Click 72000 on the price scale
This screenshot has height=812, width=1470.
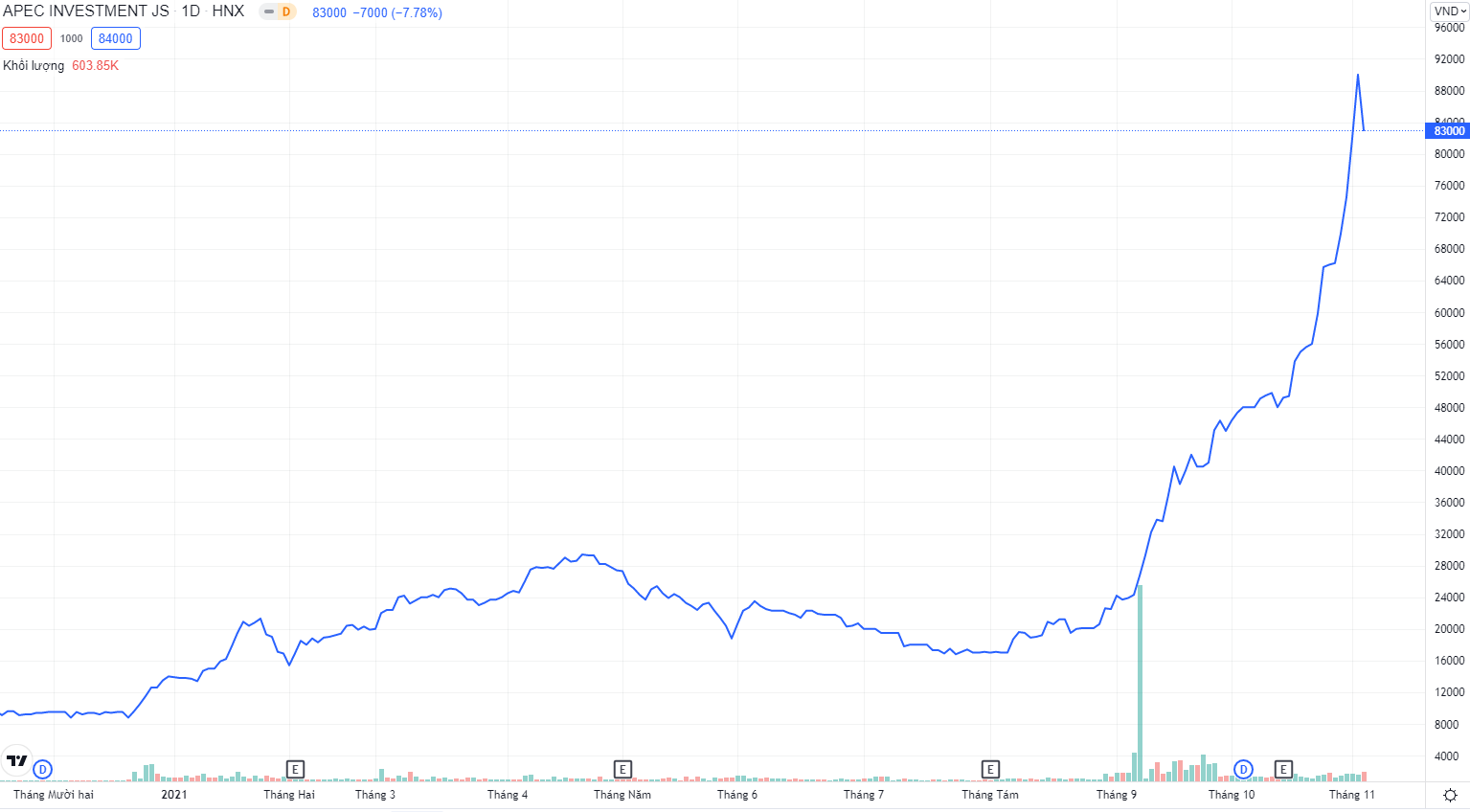[1449, 217]
